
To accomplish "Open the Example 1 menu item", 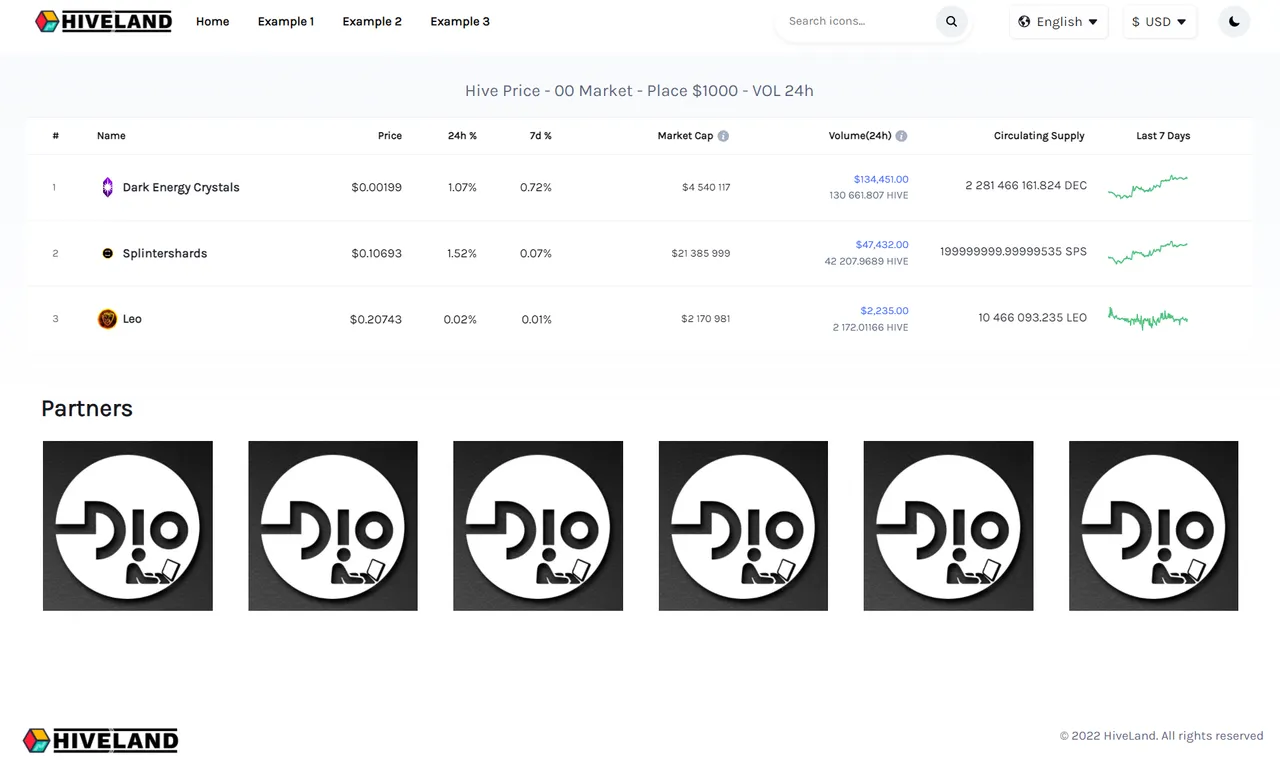I will click(286, 21).
